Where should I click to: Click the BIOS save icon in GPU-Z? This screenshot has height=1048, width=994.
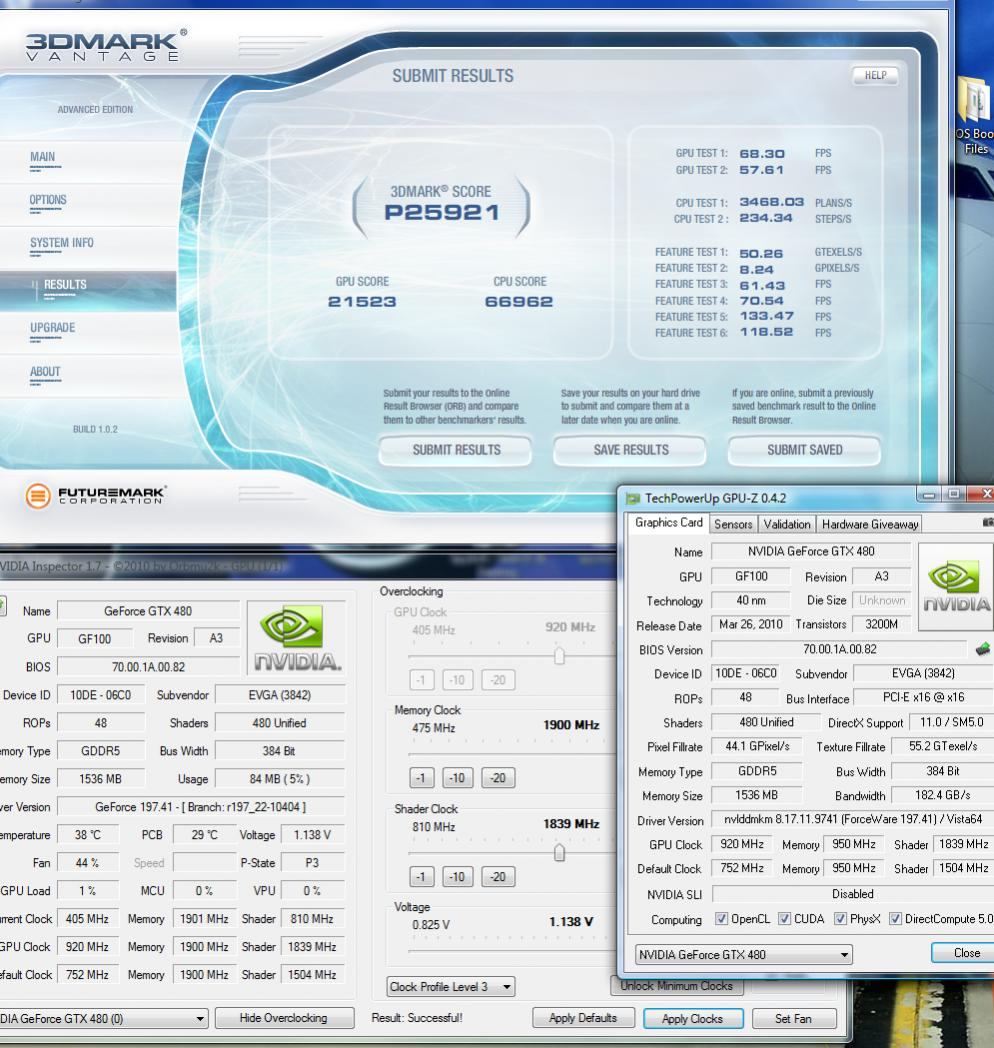pos(982,649)
